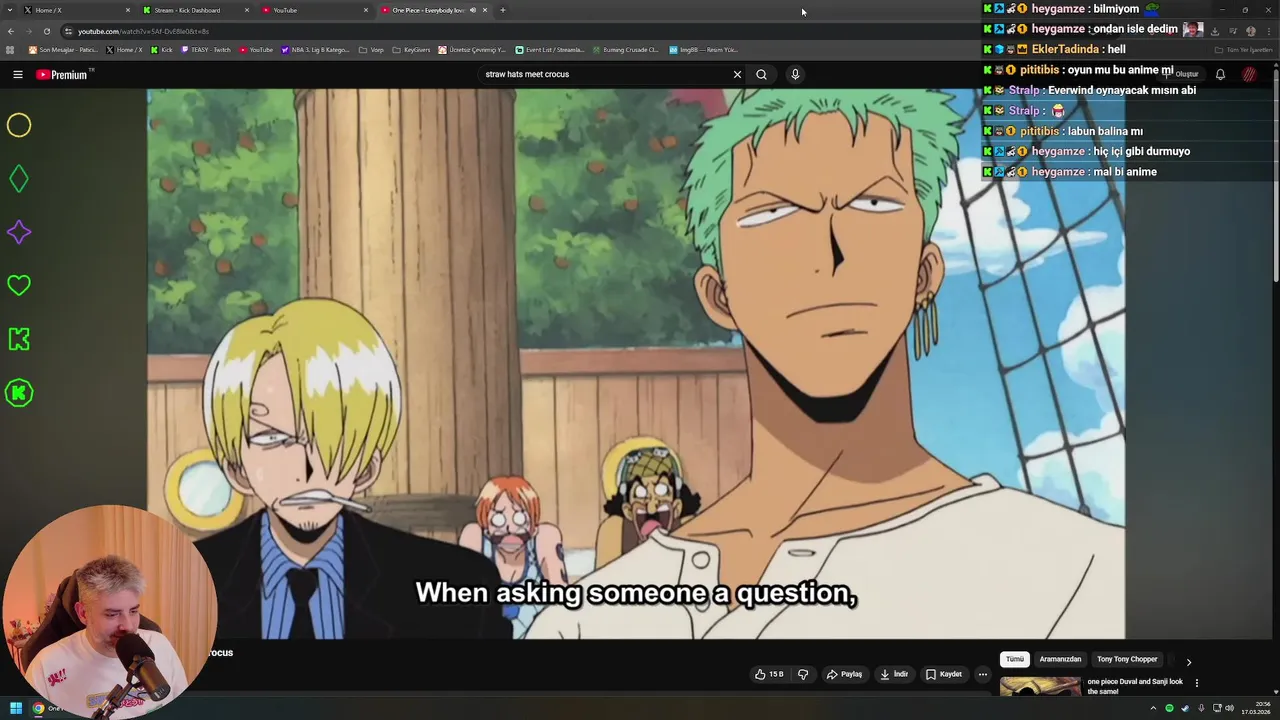Select the Aramanızdan filter chip
This screenshot has width=1280, height=720.
1060,659
